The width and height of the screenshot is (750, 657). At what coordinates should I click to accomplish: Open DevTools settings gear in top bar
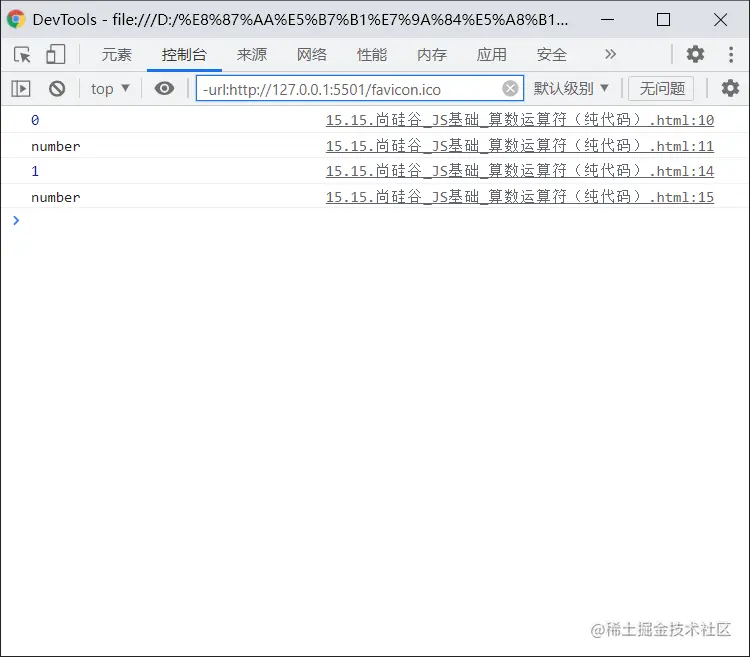click(695, 54)
